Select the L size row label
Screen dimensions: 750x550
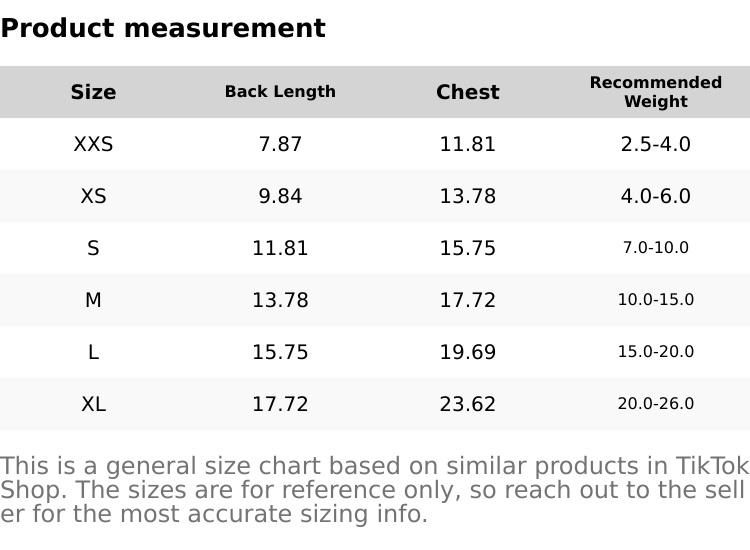pyautogui.click(x=93, y=352)
